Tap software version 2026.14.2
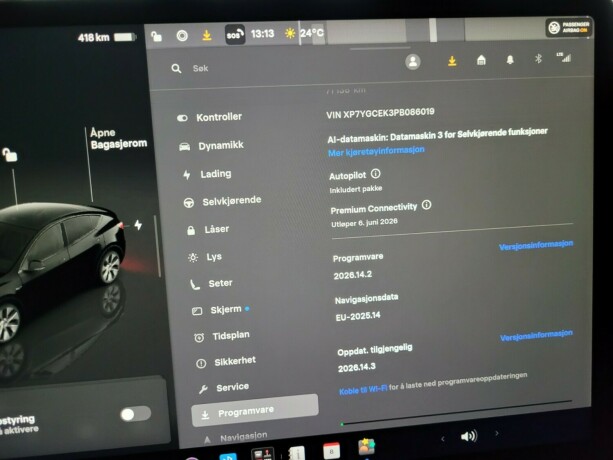The width and height of the screenshot is (613, 460). coord(353,275)
